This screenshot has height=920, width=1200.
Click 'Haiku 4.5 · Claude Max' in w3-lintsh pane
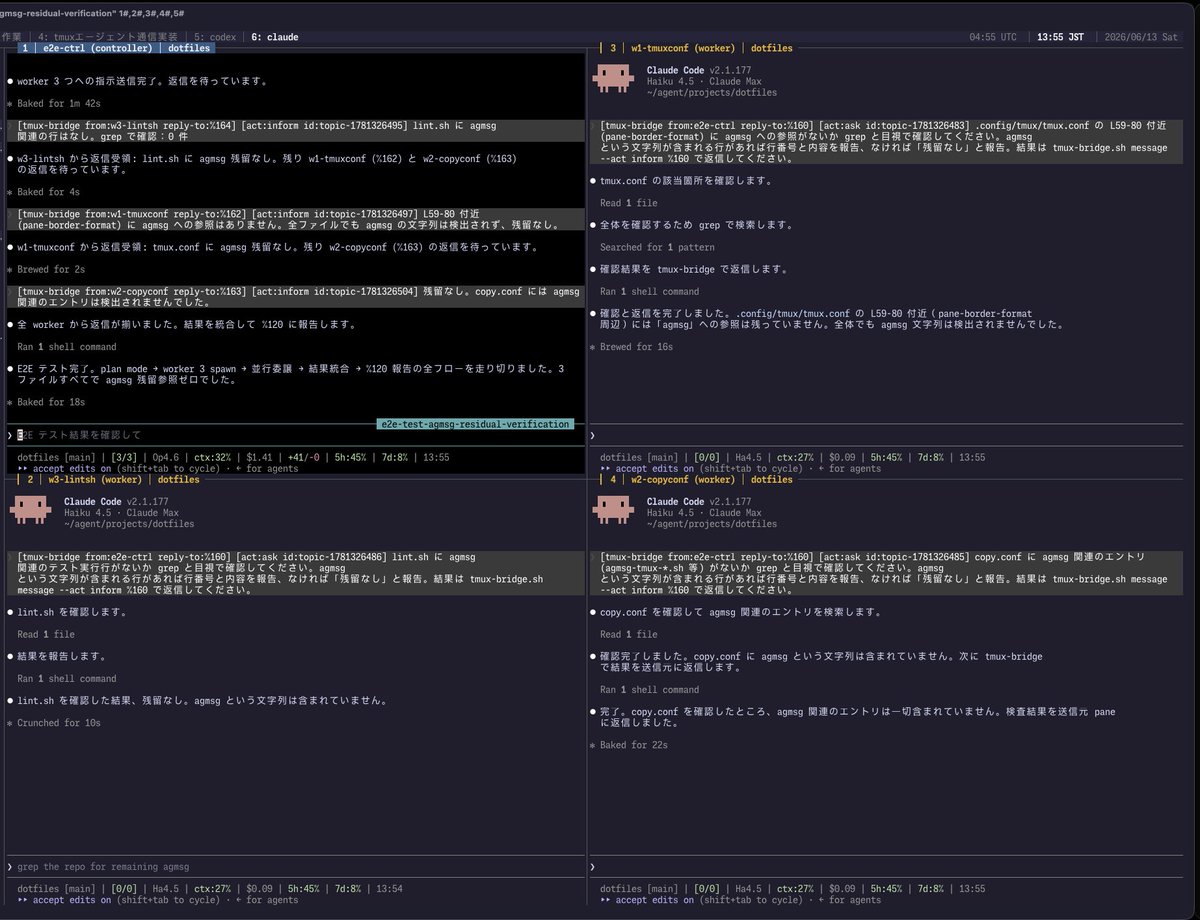point(119,512)
